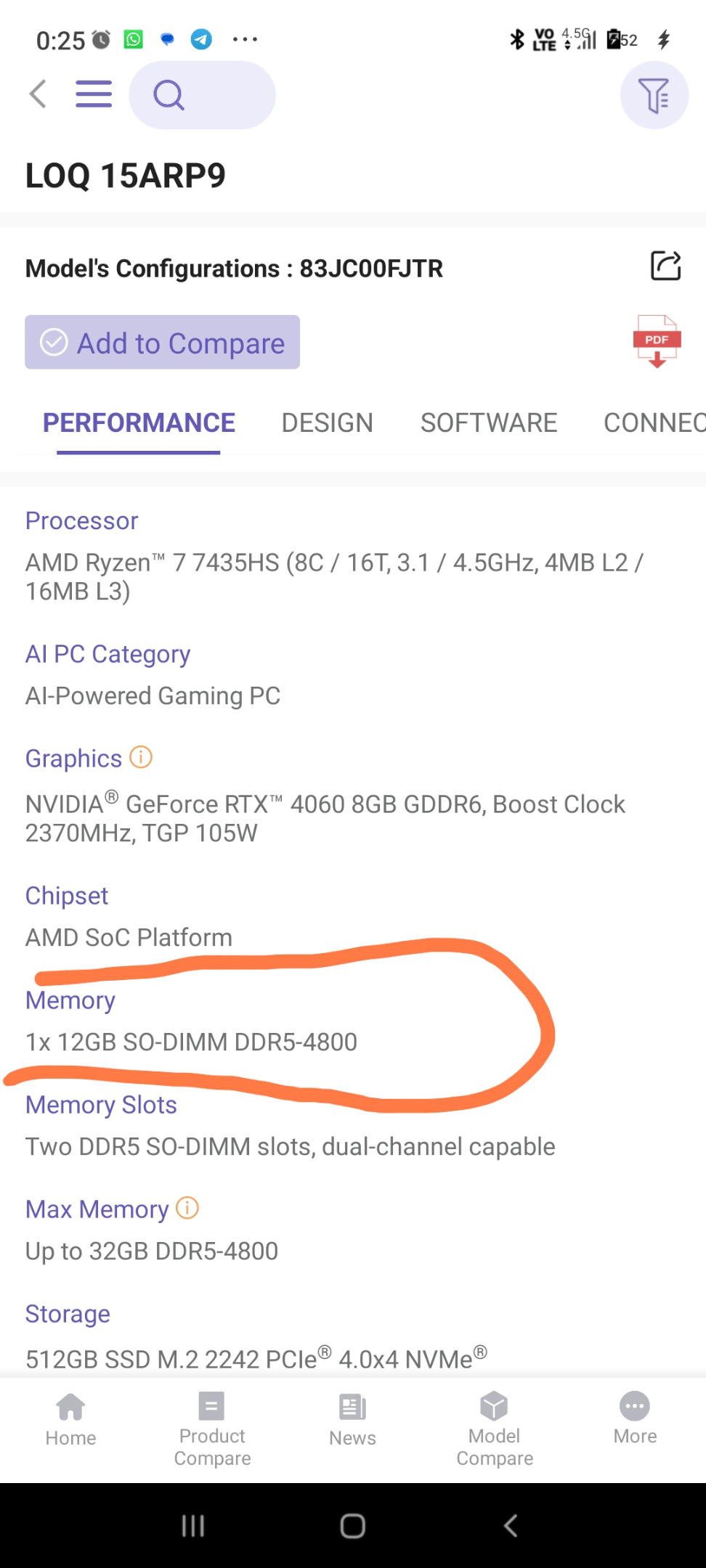Click Add to Compare button

[162, 342]
